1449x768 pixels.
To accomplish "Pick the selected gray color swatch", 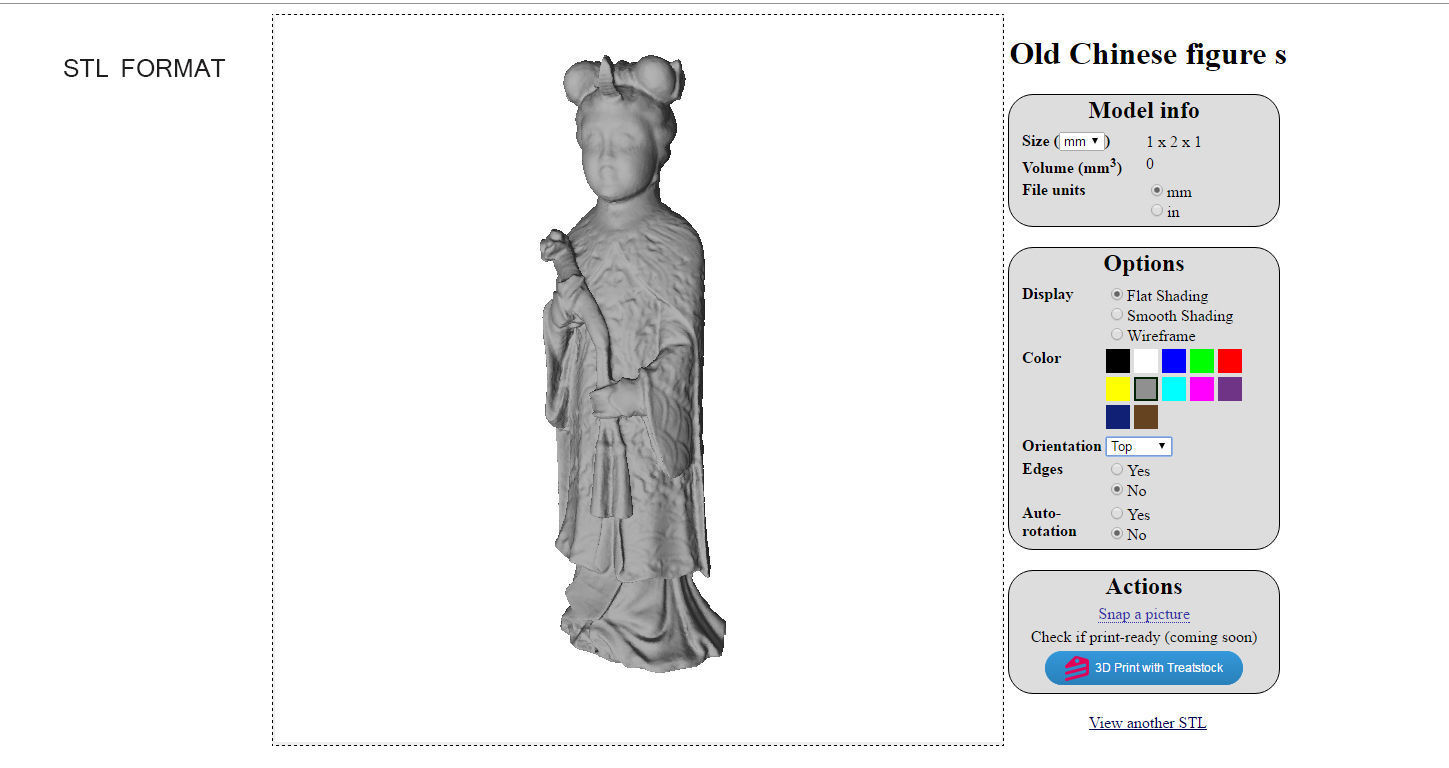I will (x=1146, y=389).
